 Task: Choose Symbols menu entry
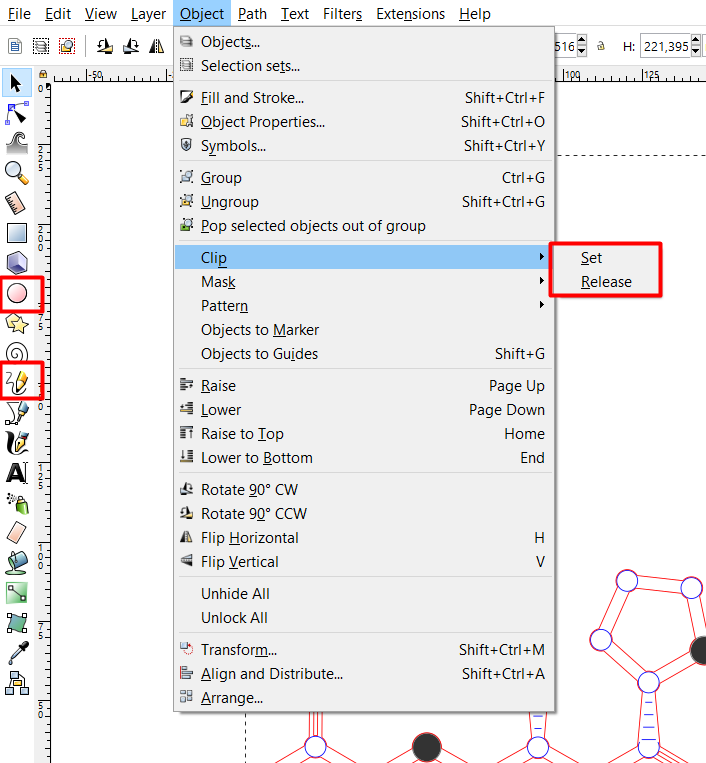[364, 145]
